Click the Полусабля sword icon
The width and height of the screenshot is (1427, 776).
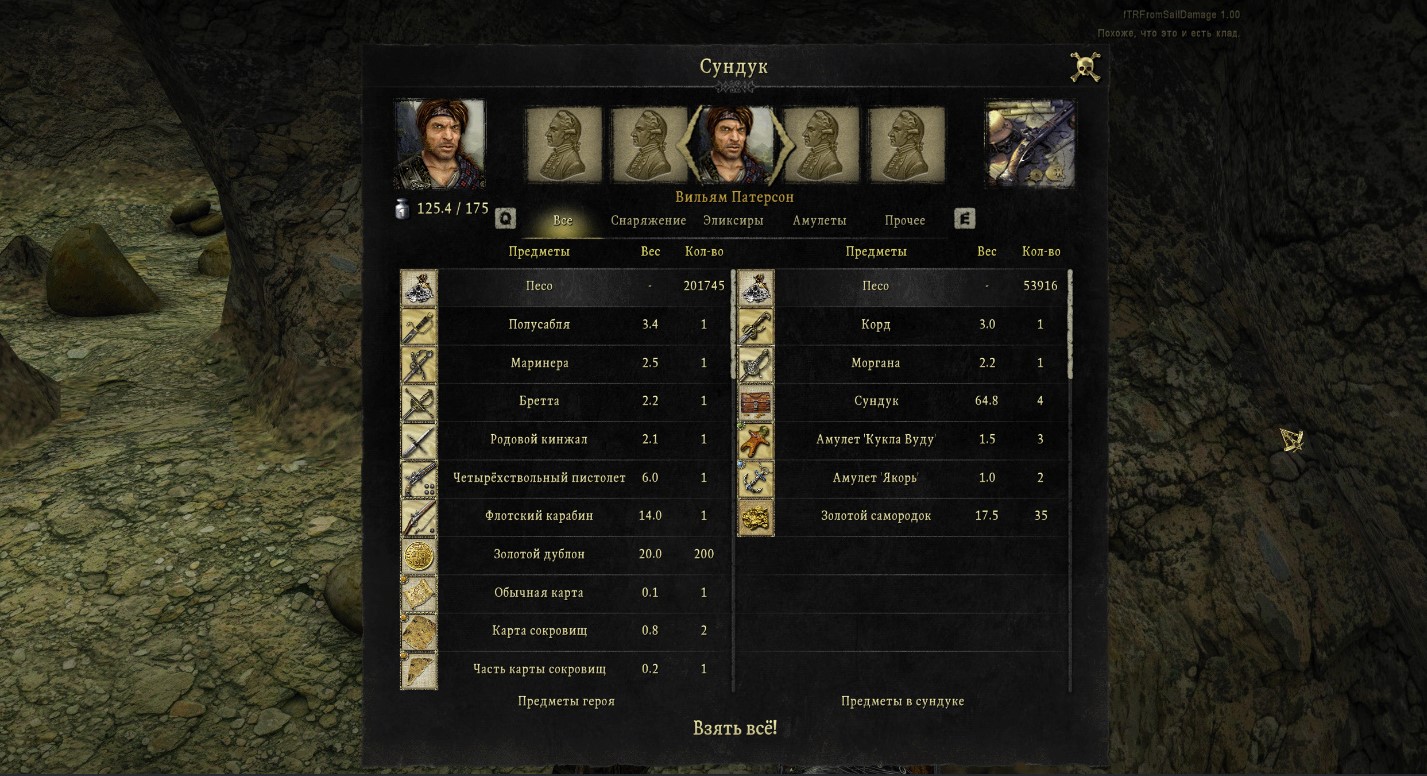point(418,325)
